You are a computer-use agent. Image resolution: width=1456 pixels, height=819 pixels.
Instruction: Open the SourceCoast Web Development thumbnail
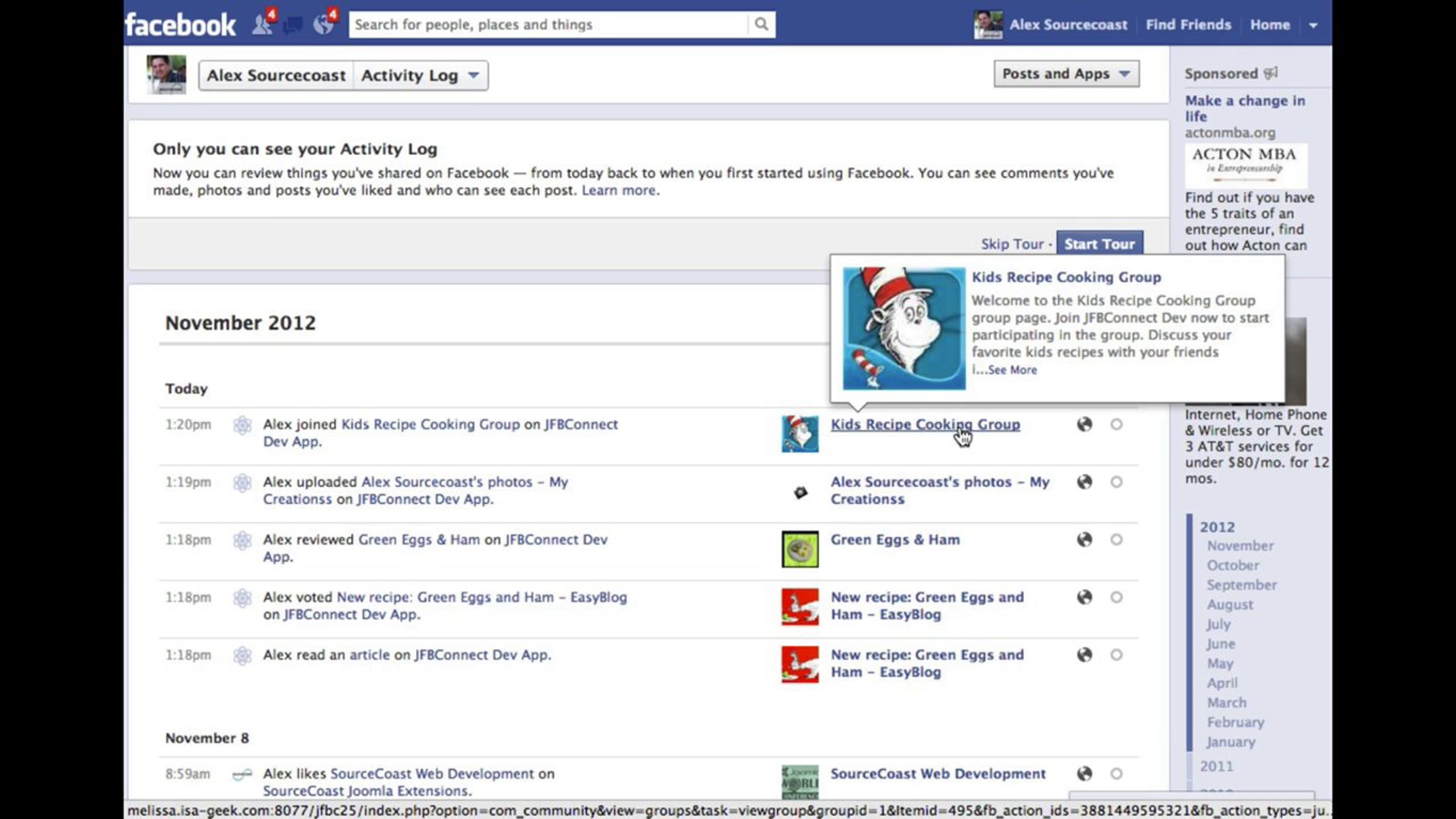(800, 783)
